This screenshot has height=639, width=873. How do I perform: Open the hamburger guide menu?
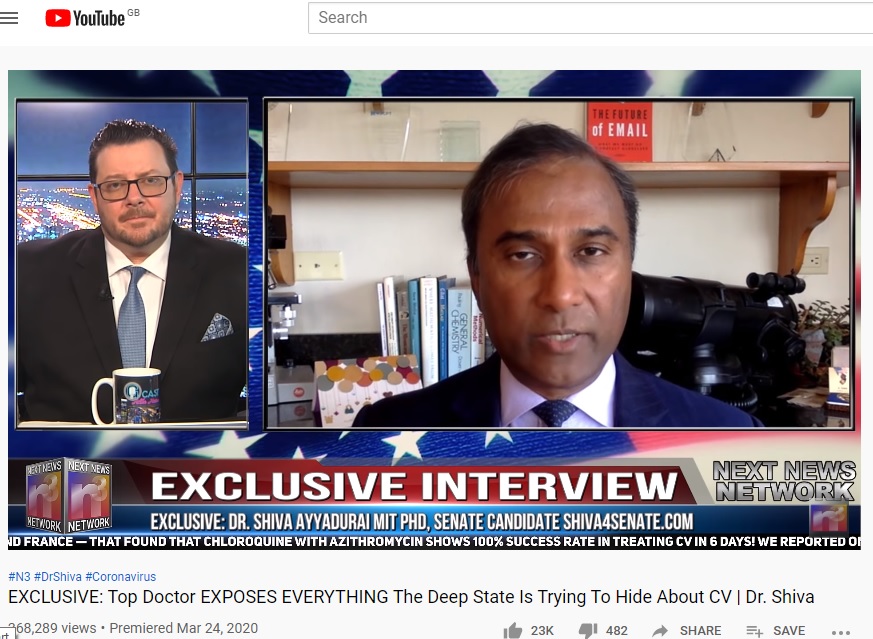pos(10,18)
